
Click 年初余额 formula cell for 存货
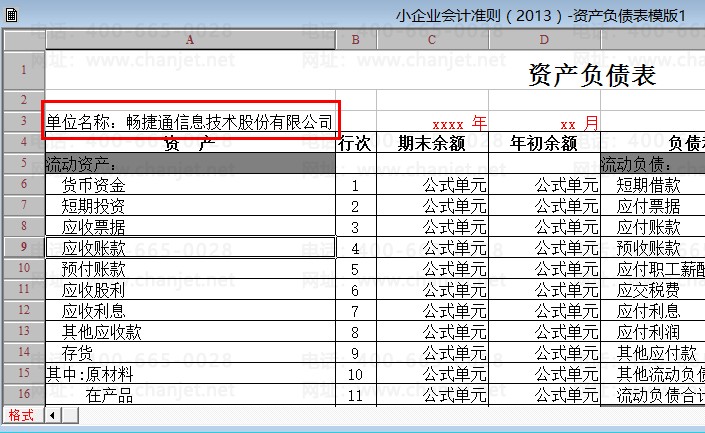tap(544, 353)
